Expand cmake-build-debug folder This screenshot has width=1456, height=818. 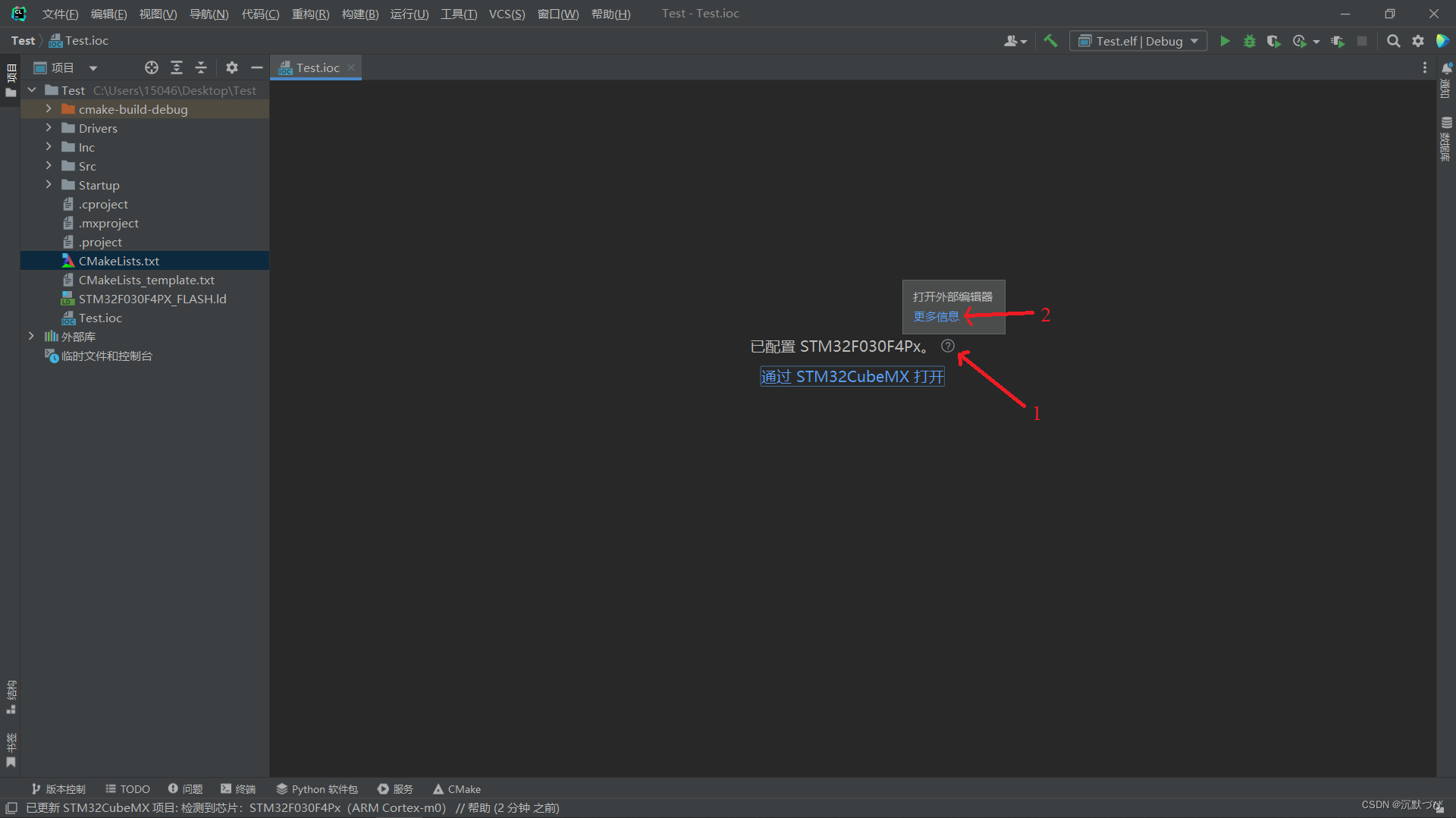click(x=49, y=109)
